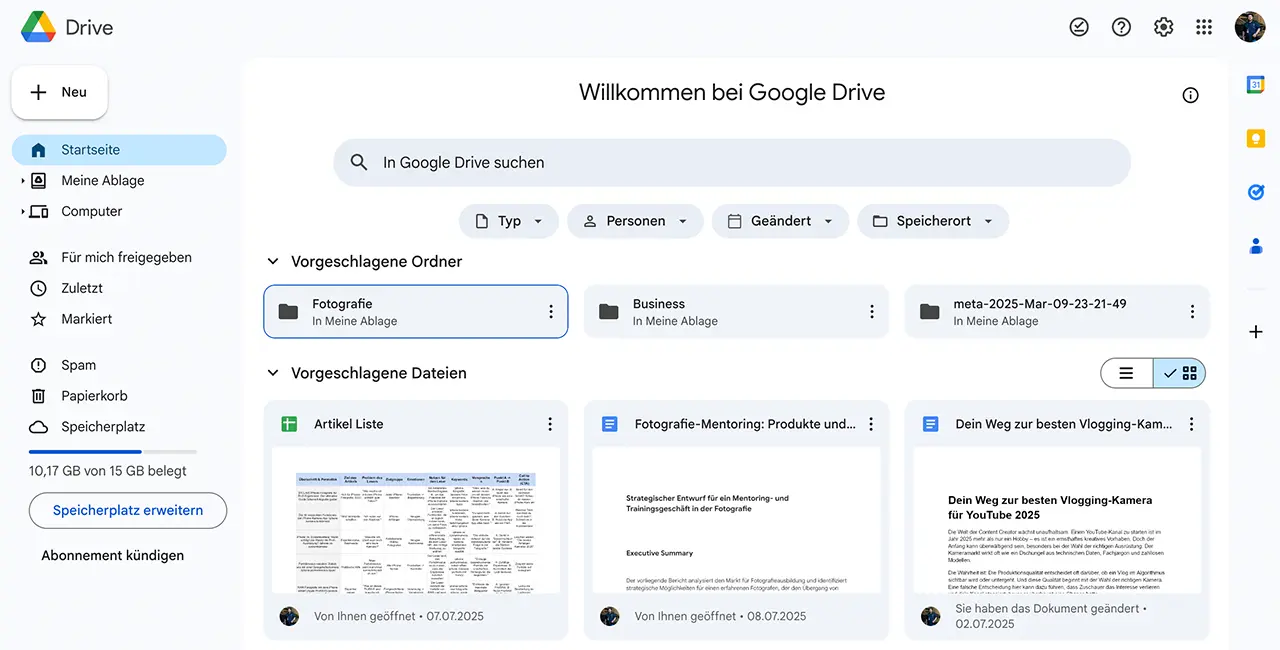Click Speicherplatz erweitern button
This screenshot has width=1280, height=650.
point(128,510)
